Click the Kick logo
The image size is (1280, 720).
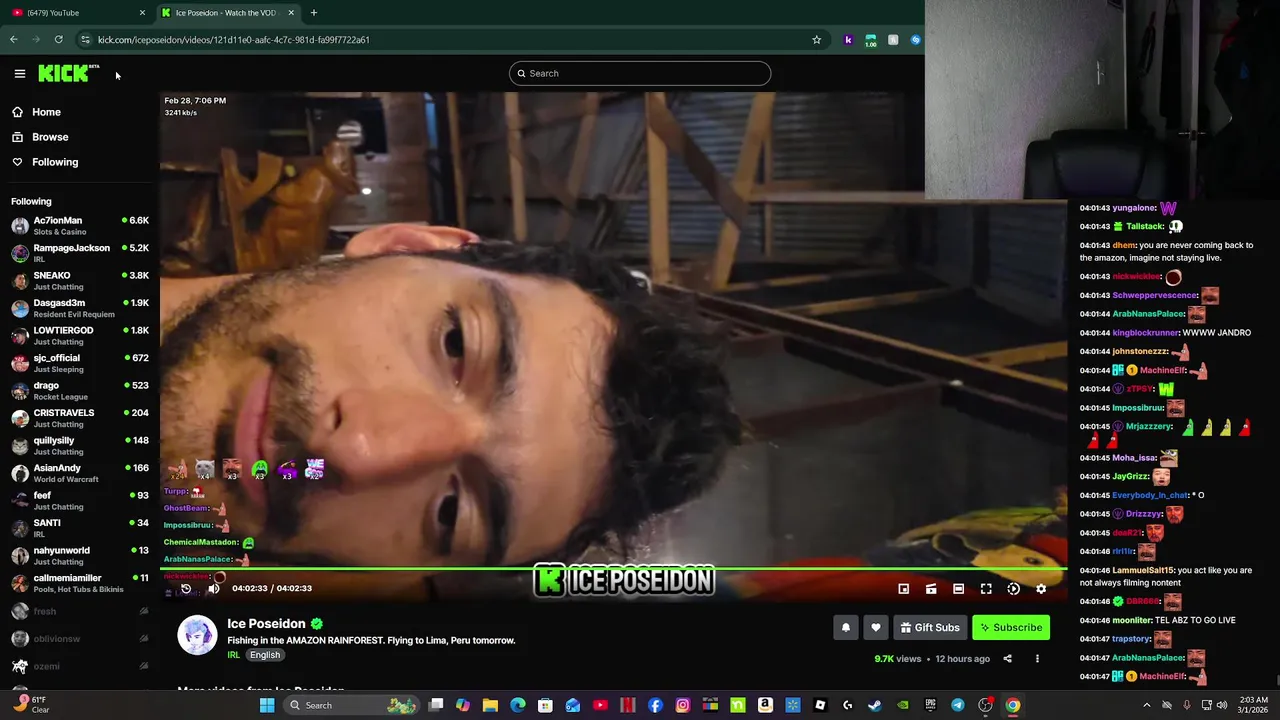(x=68, y=73)
